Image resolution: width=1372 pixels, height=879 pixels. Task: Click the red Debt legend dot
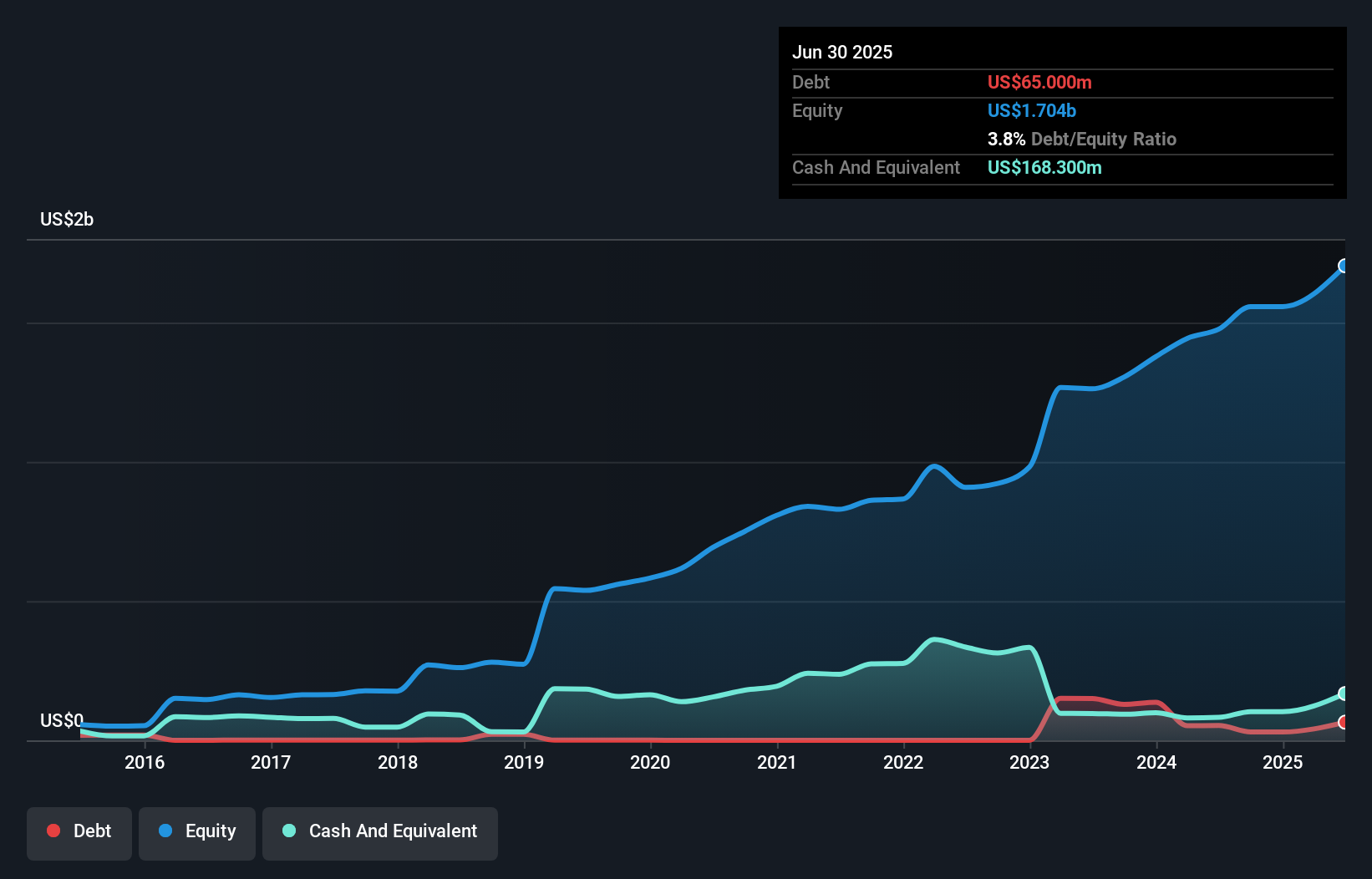click(53, 831)
